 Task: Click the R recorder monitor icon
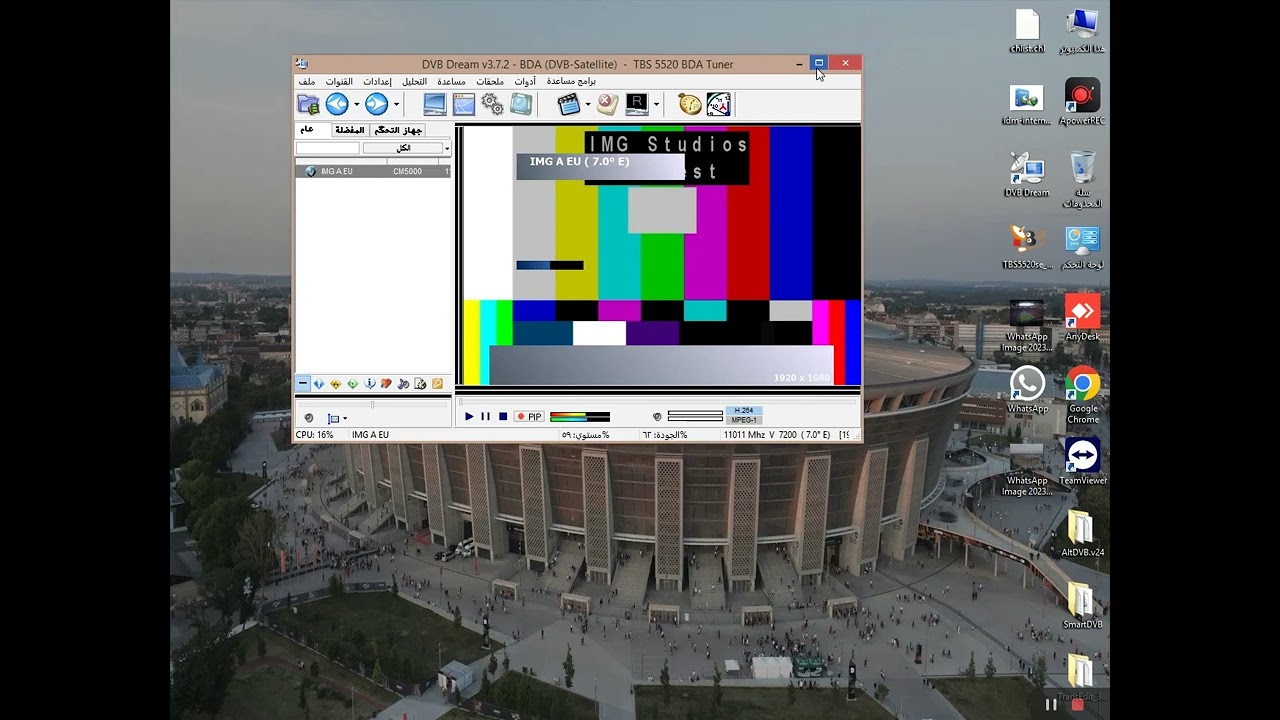coord(637,104)
